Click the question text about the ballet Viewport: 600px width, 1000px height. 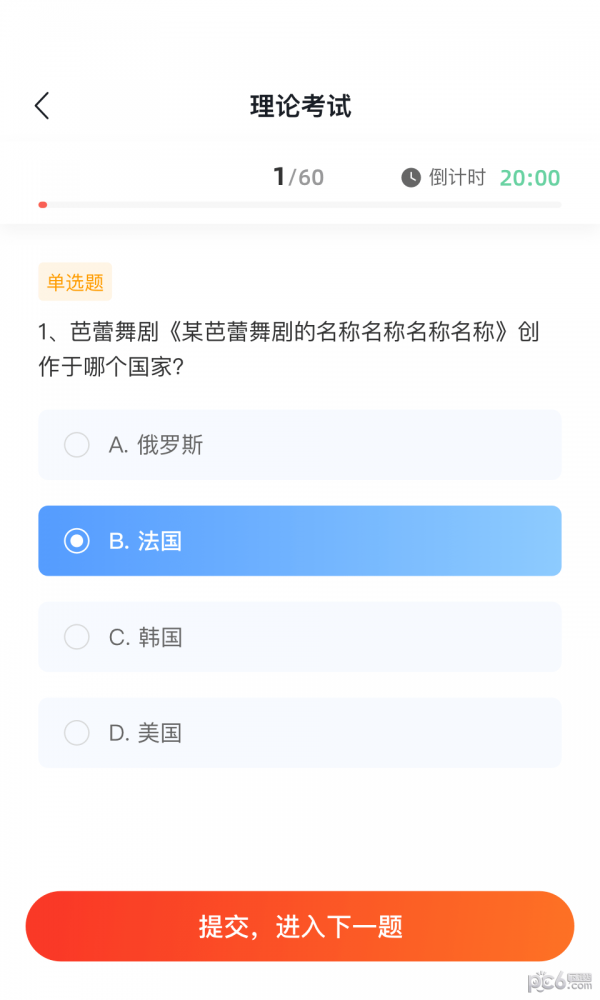click(x=288, y=352)
